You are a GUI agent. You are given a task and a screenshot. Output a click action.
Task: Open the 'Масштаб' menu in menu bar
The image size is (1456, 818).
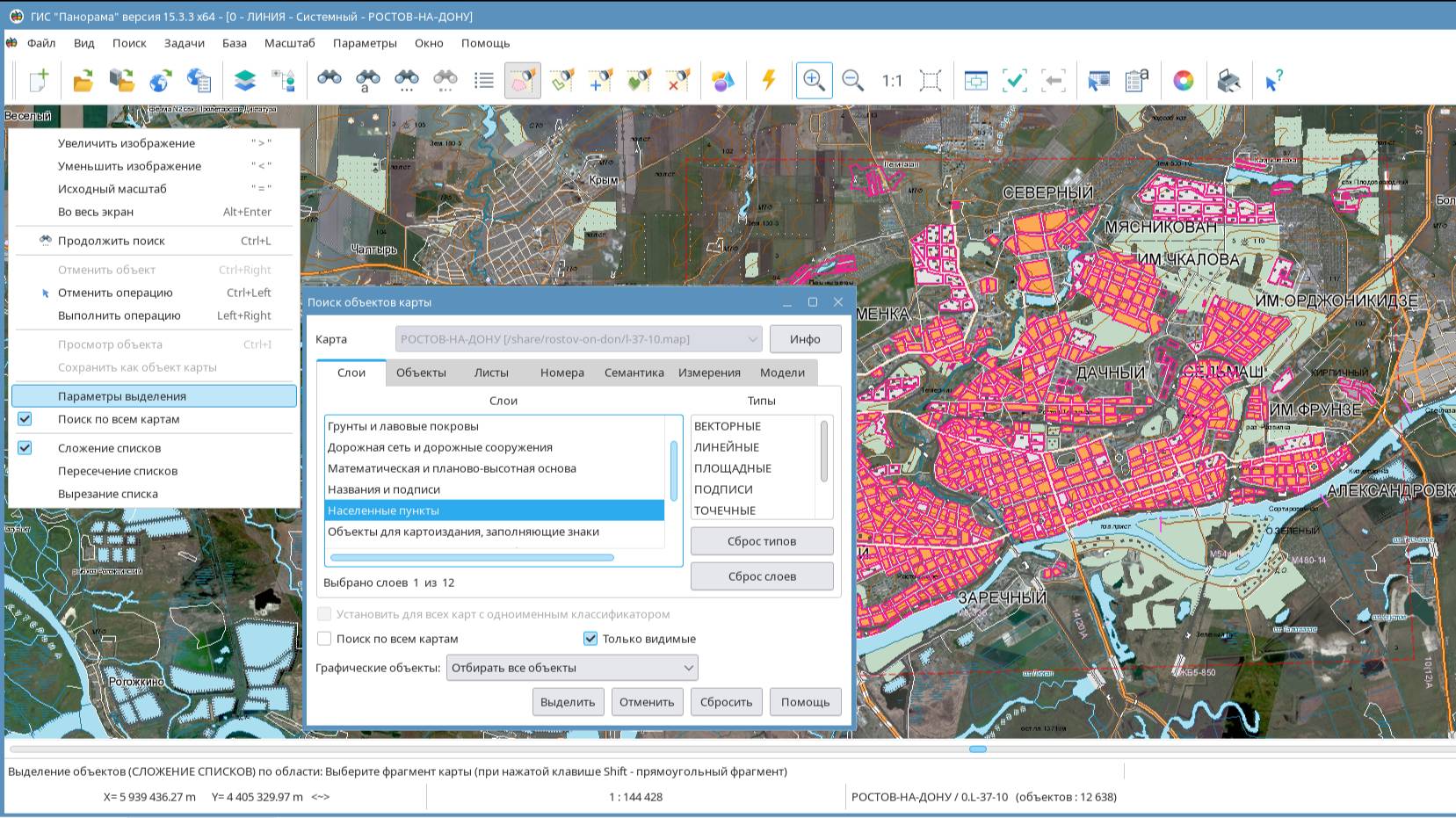coord(289,43)
